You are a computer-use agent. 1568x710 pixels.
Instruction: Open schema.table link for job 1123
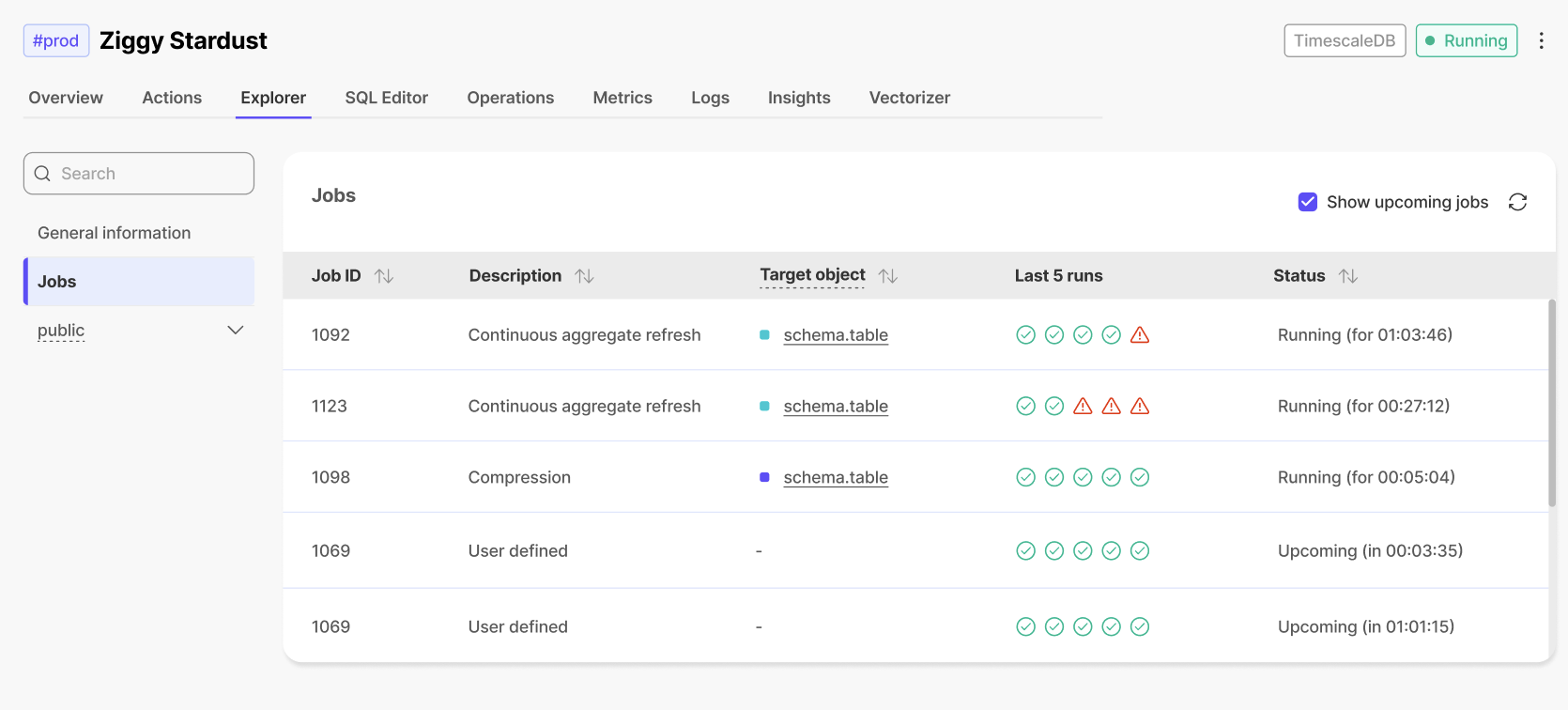836,407
